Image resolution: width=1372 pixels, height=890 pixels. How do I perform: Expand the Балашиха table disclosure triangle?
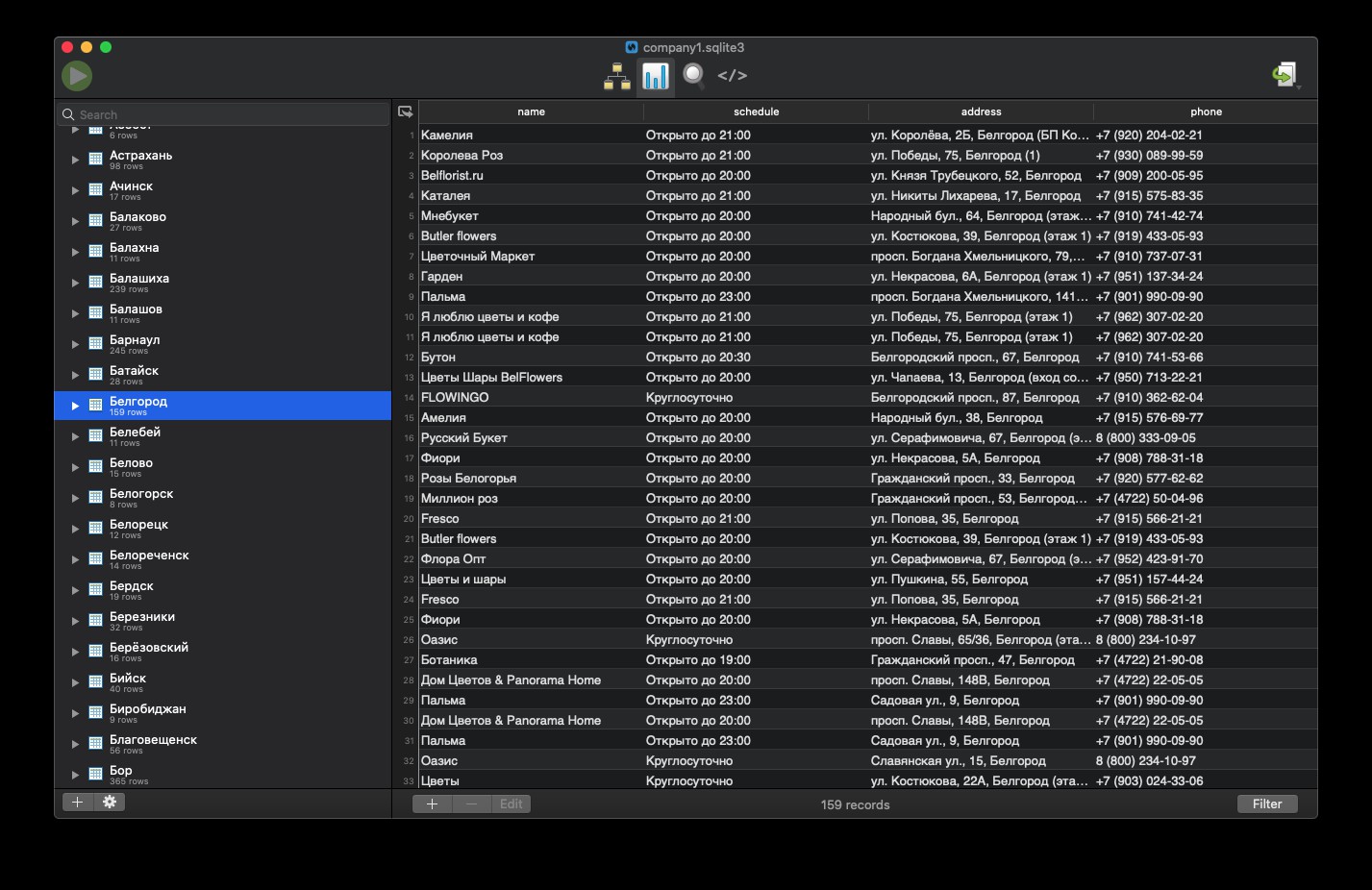coord(75,283)
